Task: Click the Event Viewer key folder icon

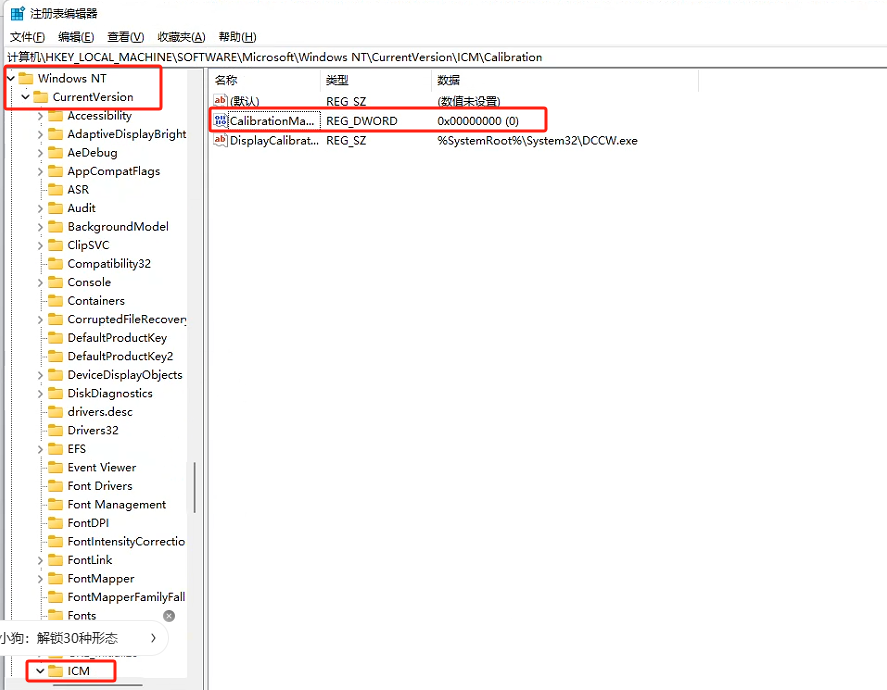Action: point(55,467)
